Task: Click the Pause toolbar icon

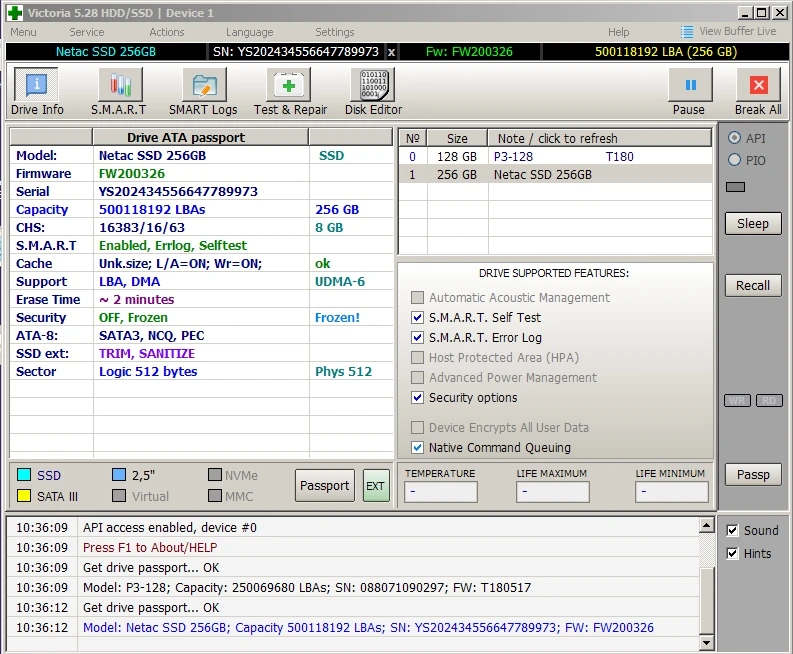Action: [690, 85]
